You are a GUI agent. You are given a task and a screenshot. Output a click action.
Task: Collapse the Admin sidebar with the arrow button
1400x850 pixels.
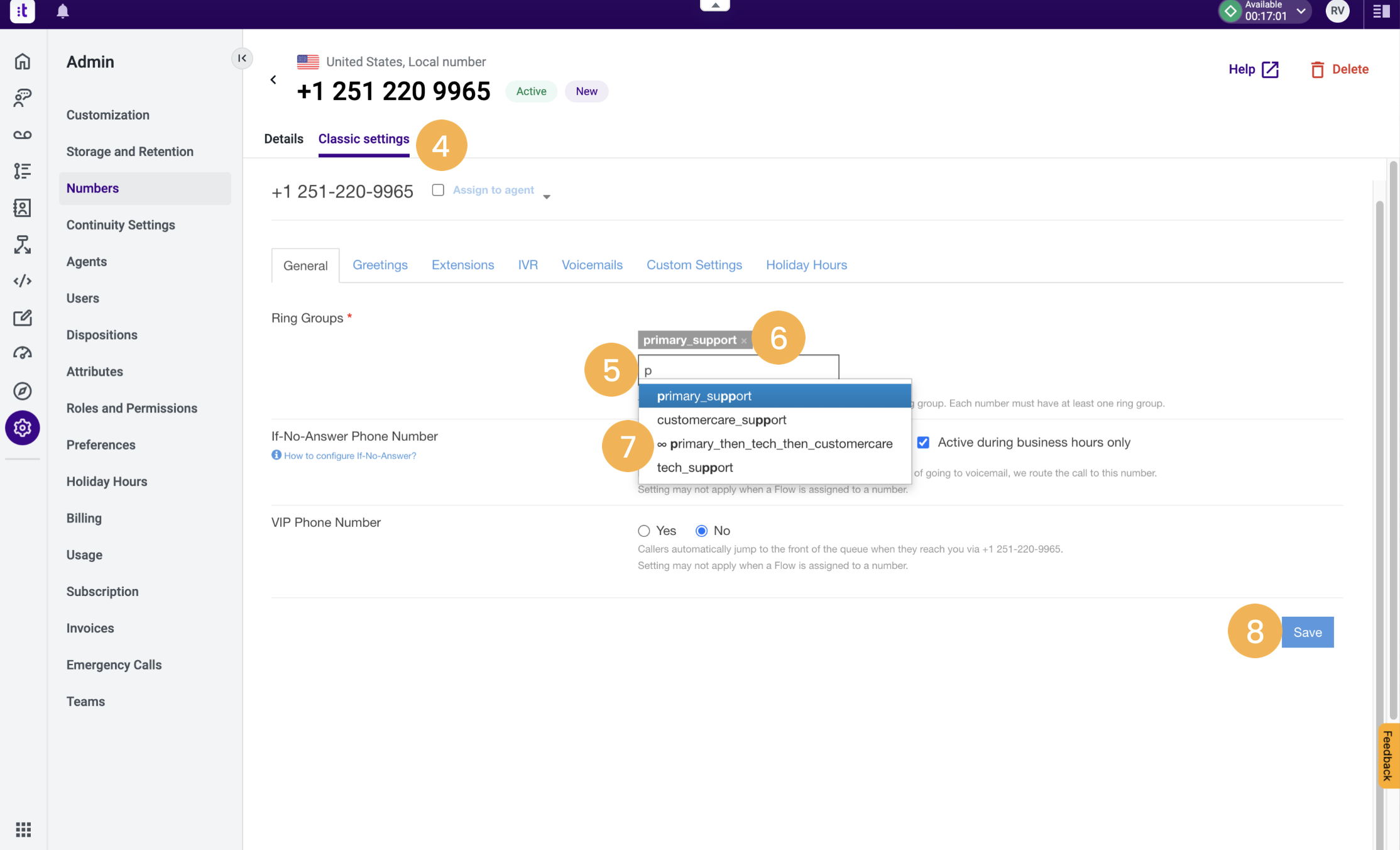tap(242, 58)
